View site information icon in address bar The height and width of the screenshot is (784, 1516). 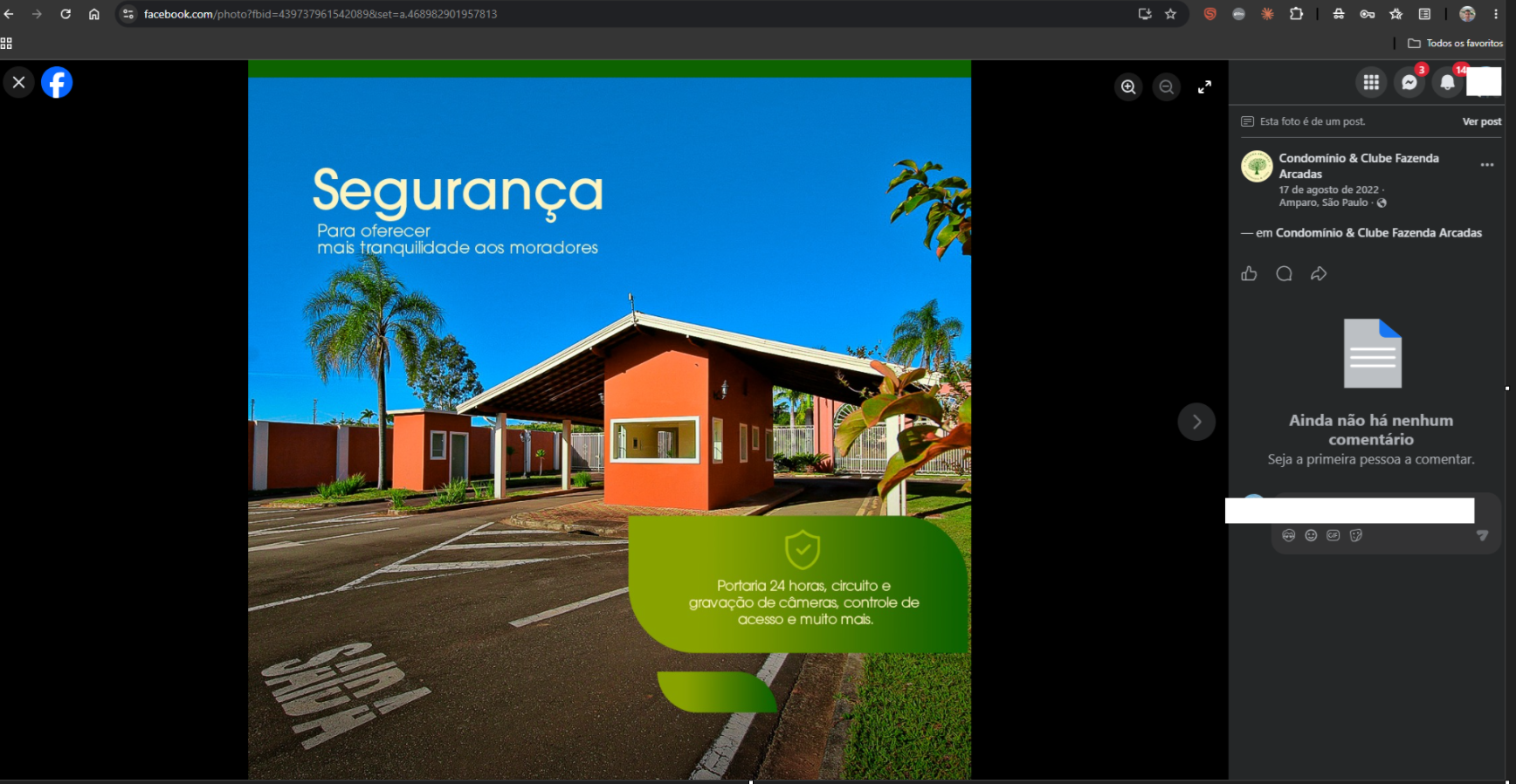point(128,14)
